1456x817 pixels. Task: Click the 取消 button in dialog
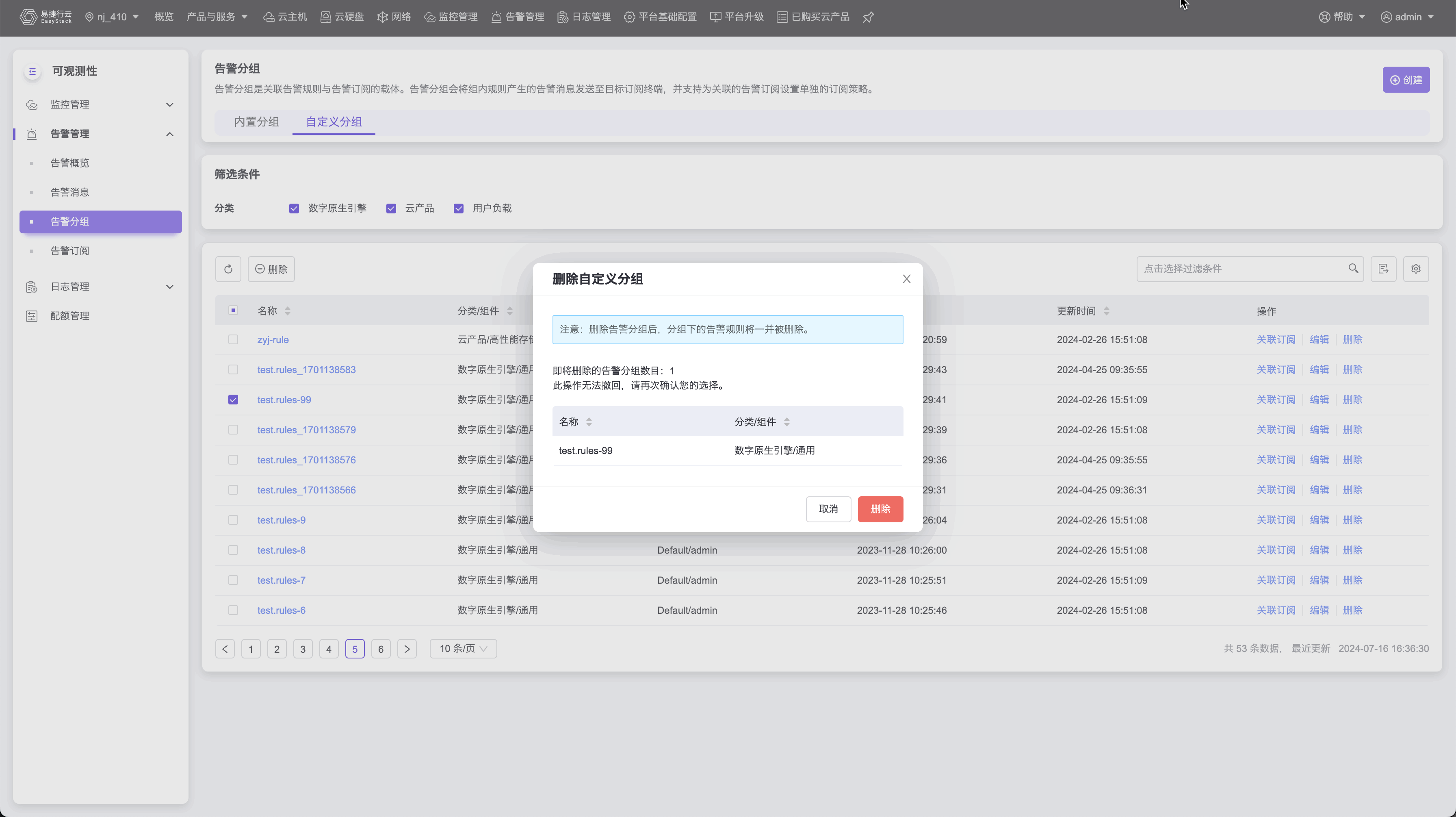[828, 509]
